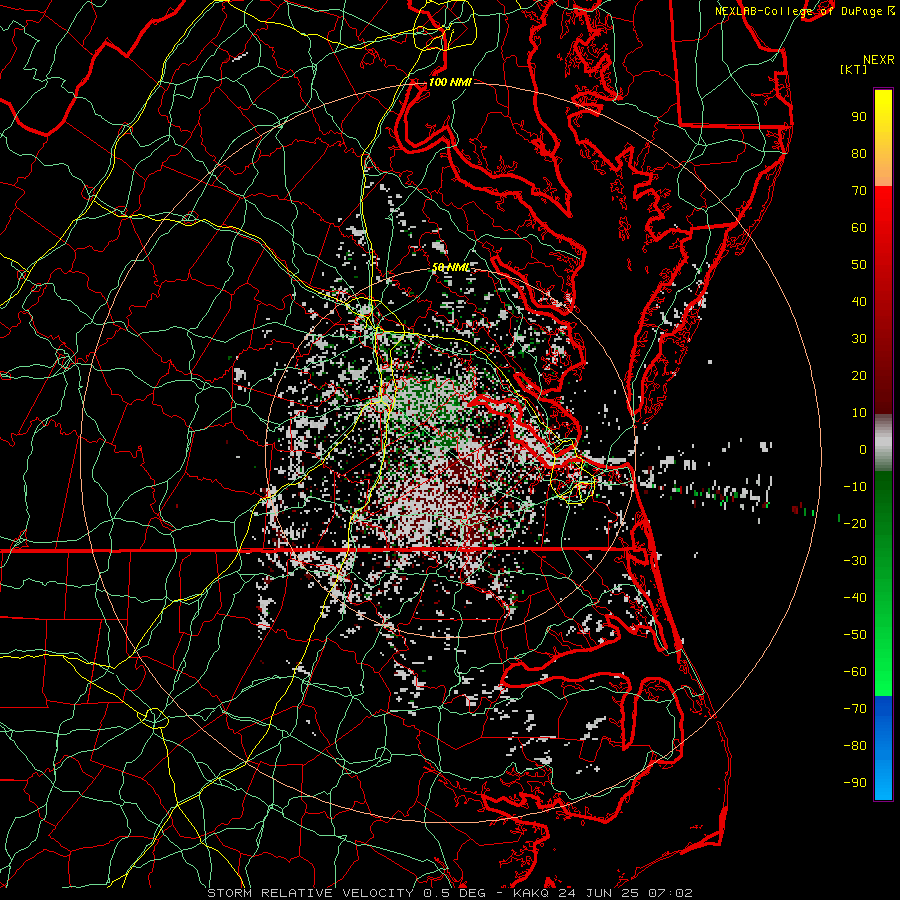Click the "0" value on the velocity scale
Image resolution: width=900 pixels, height=900 pixels.
point(863,449)
